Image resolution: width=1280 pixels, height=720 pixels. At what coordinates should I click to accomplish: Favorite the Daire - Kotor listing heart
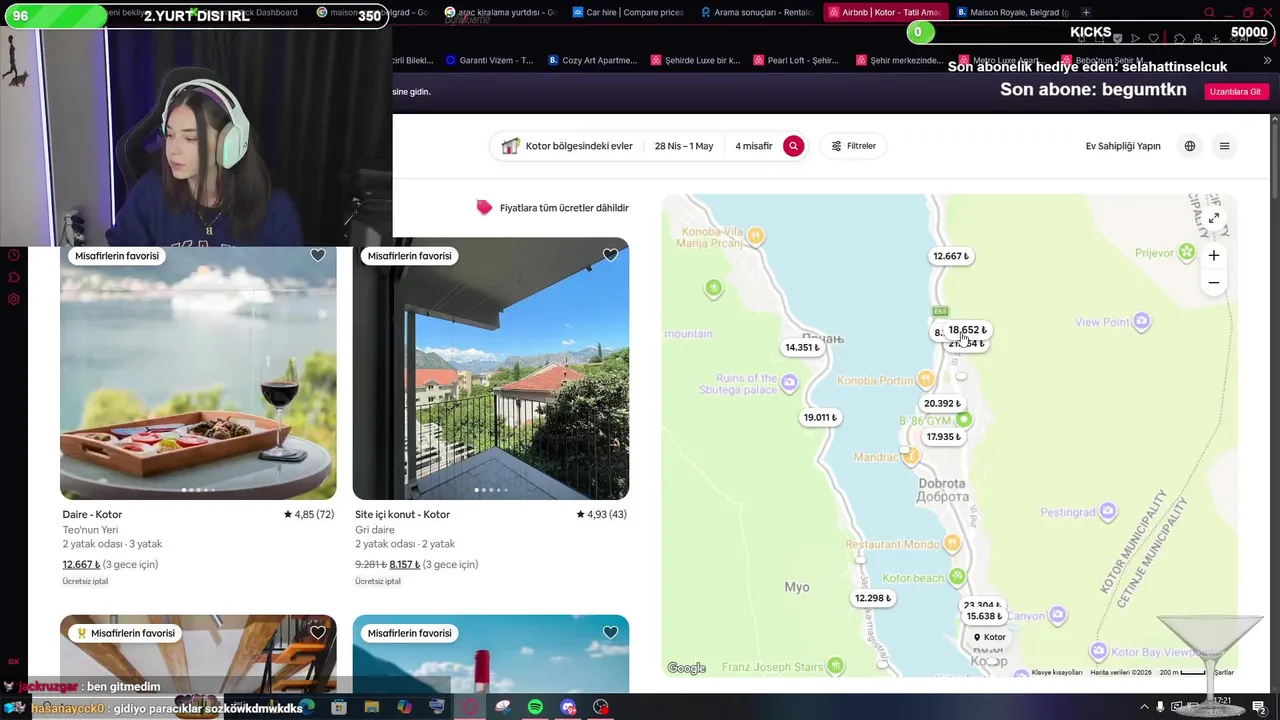(x=318, y=255)
